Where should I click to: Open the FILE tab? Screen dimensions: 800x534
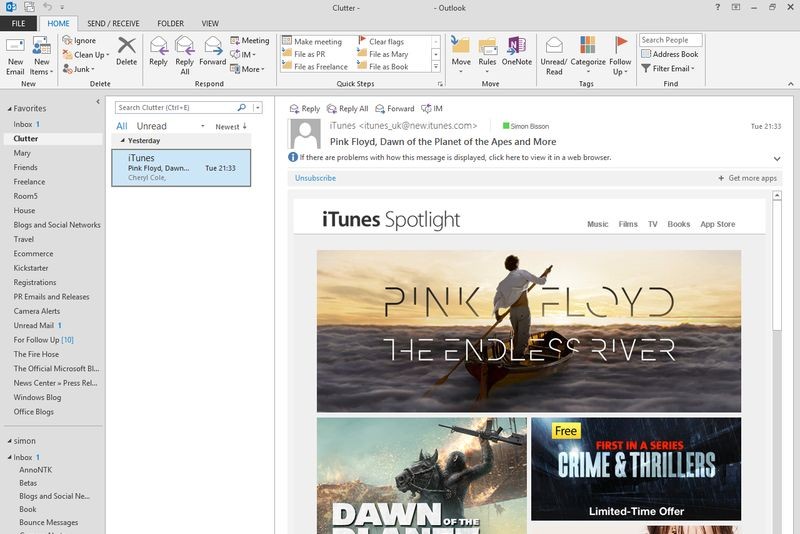coord(19,23)
